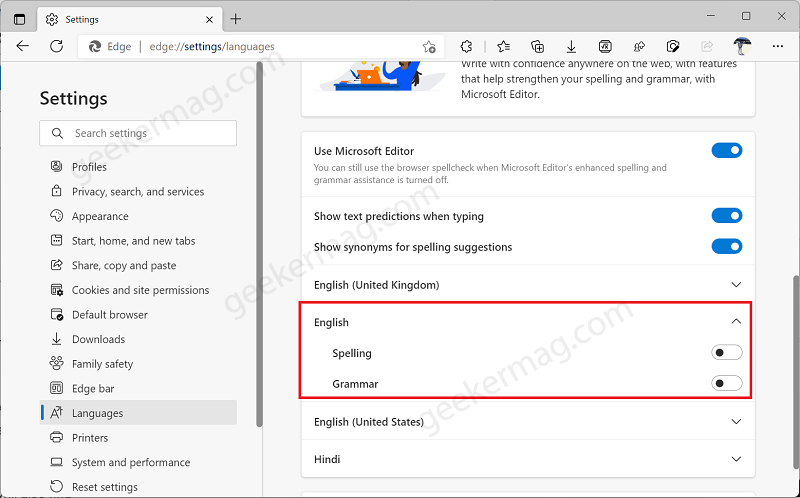
Task: Open Profiles settings page
Action: click(139, 167)
